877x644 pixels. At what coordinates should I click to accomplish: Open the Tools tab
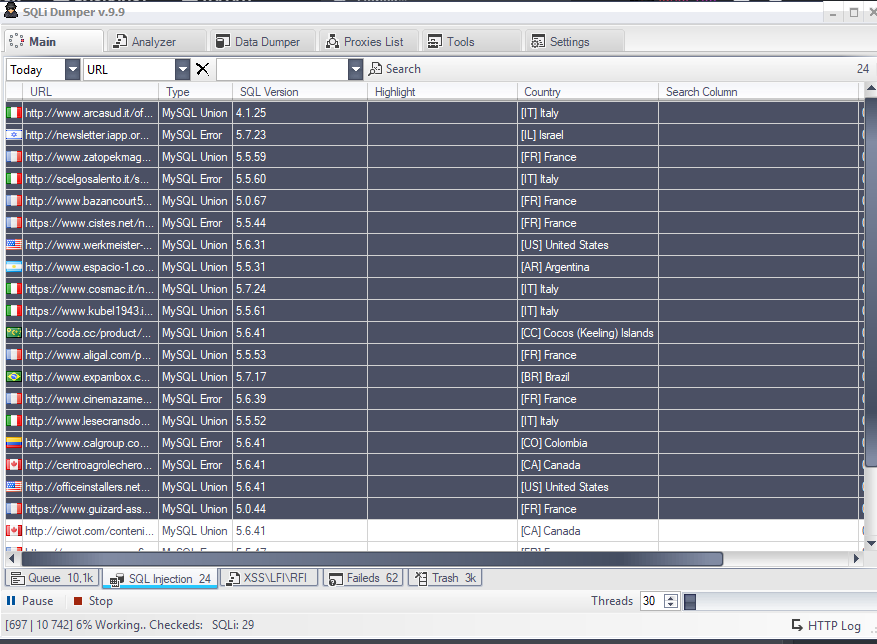[x=471, y=41]
